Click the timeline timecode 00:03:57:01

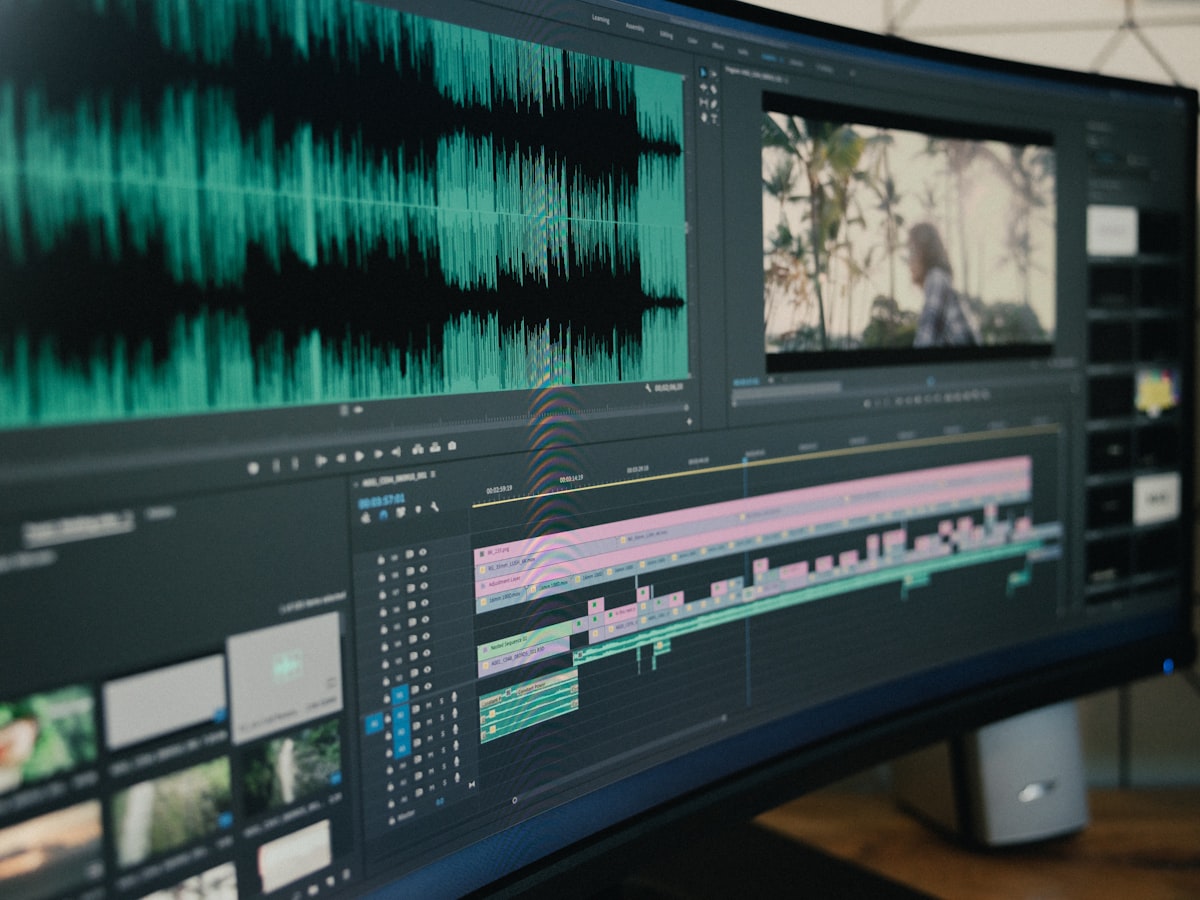tap(381, 501)
